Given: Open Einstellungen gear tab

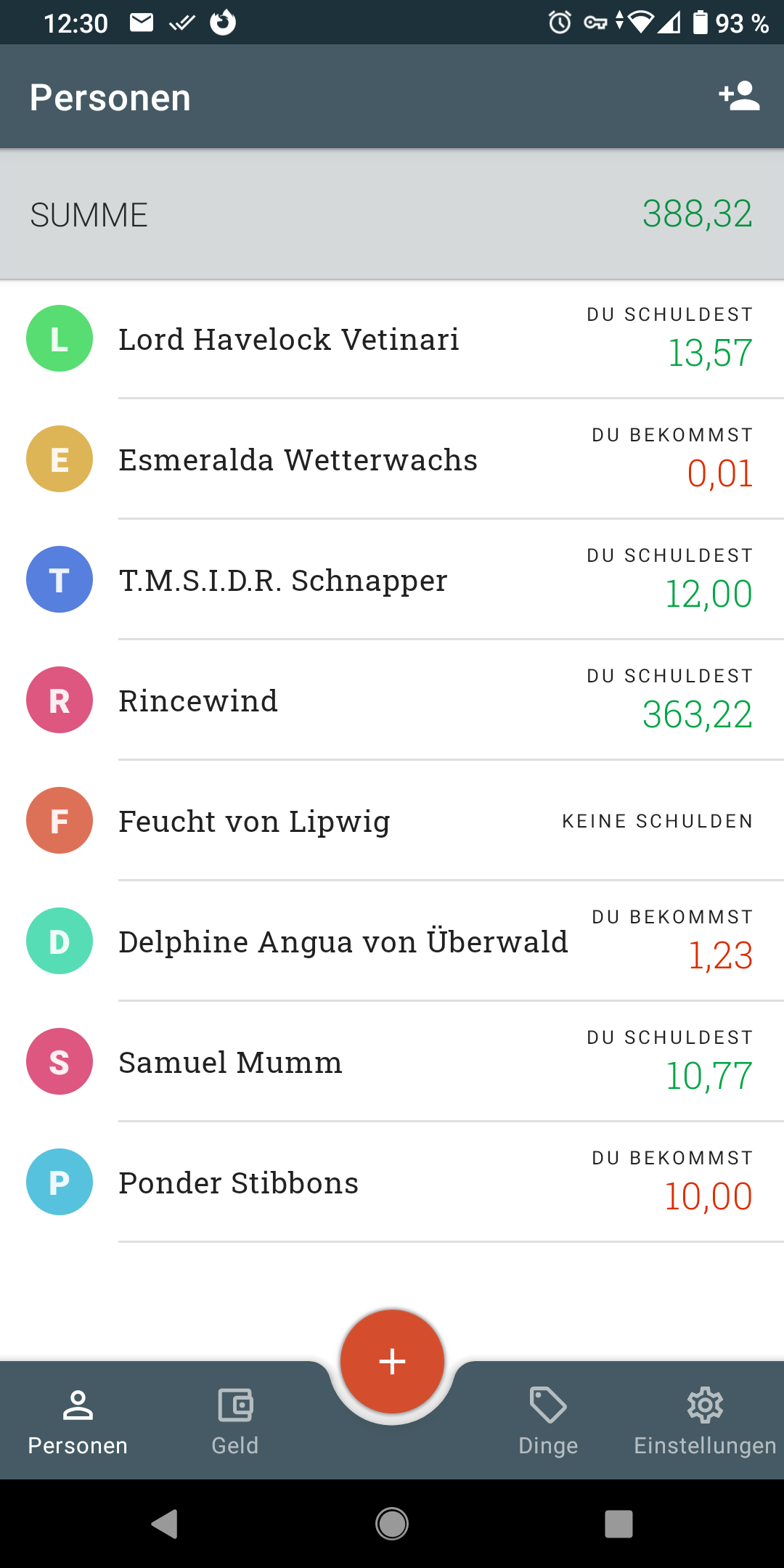Looking at the screenshot, I should click(x=705, y=1420).
